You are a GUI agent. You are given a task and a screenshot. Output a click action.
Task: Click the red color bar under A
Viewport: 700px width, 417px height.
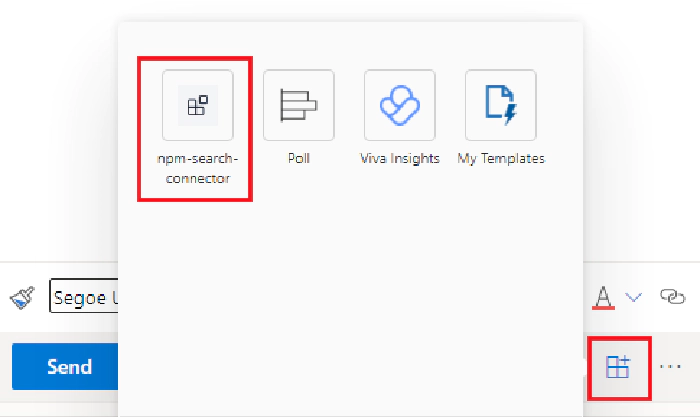tap(603, 308)
